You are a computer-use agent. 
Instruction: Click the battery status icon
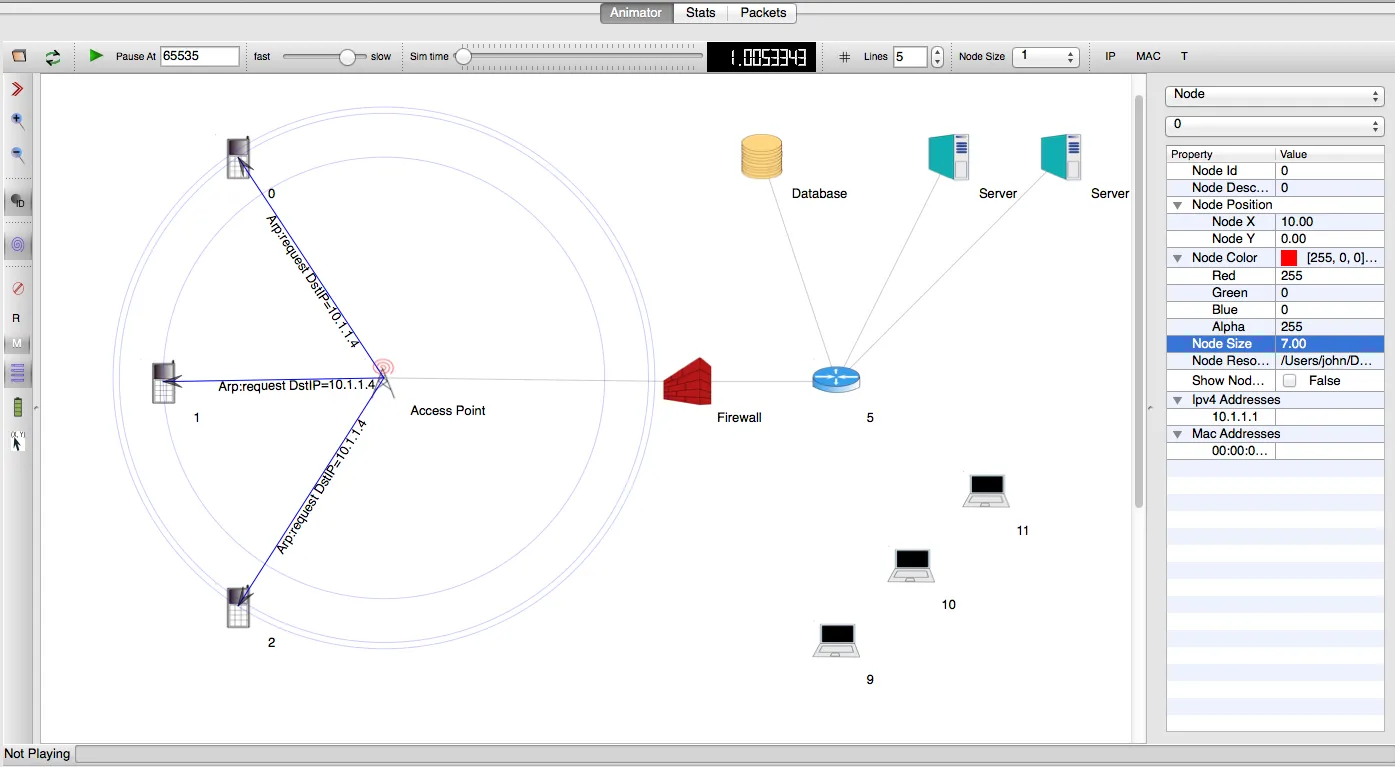coord(17,407)
